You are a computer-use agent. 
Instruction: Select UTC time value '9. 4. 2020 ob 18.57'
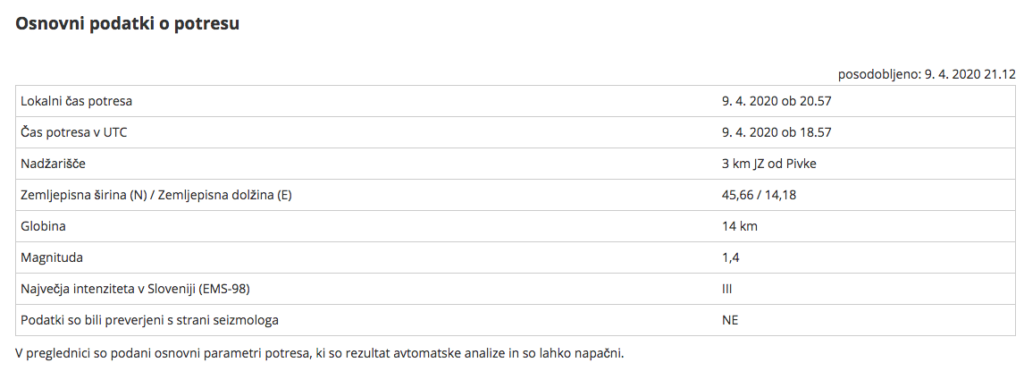776,133
